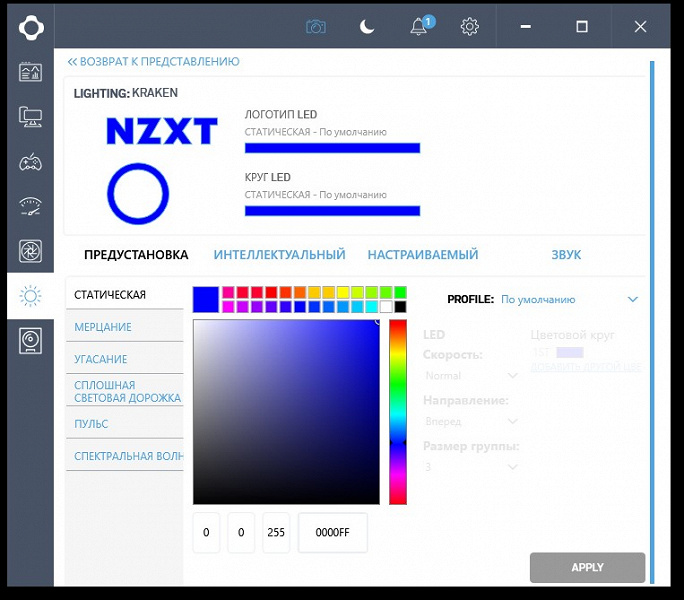Open the cooling fan sidebar icon
Viewport: 684px width, 600px height.
(31, 251)
